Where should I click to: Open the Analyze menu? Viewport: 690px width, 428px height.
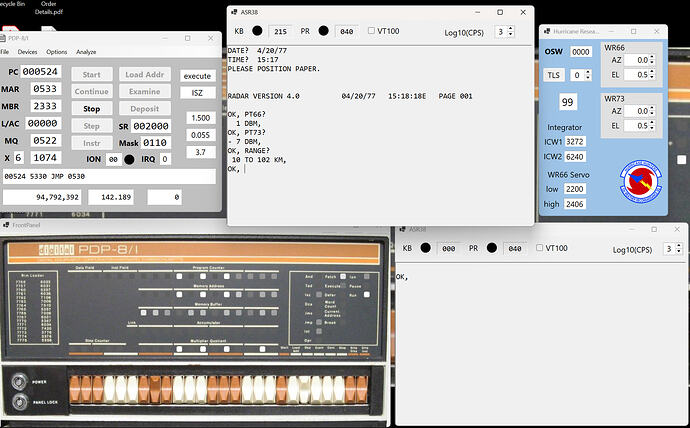86,52
